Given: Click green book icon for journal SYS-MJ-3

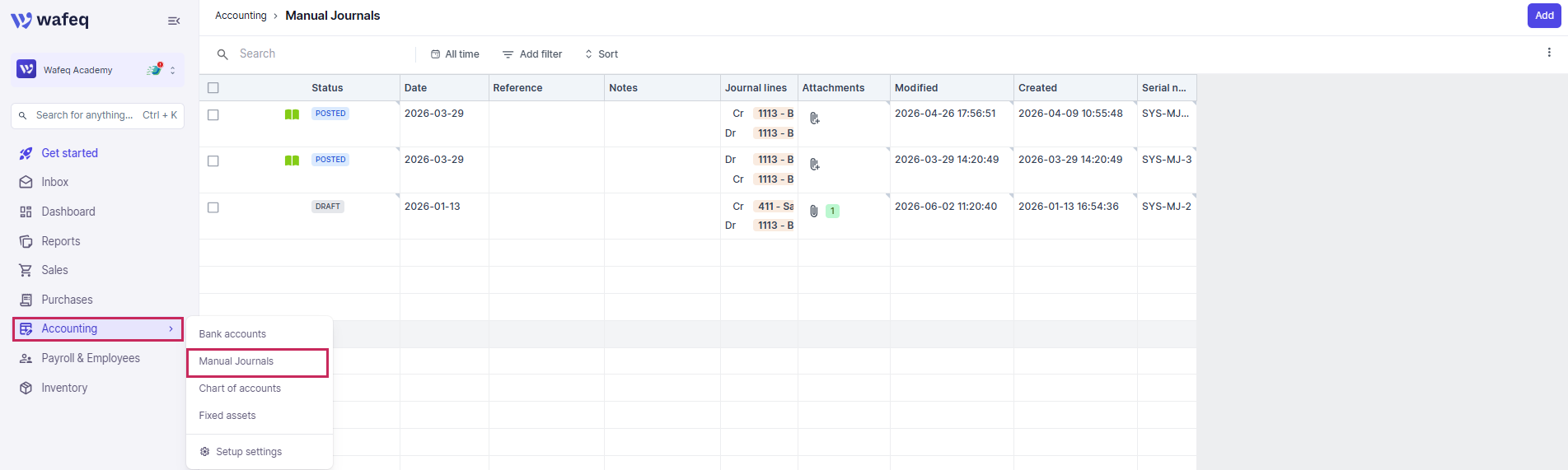Looking at the screenshot, I should [292, 161].
